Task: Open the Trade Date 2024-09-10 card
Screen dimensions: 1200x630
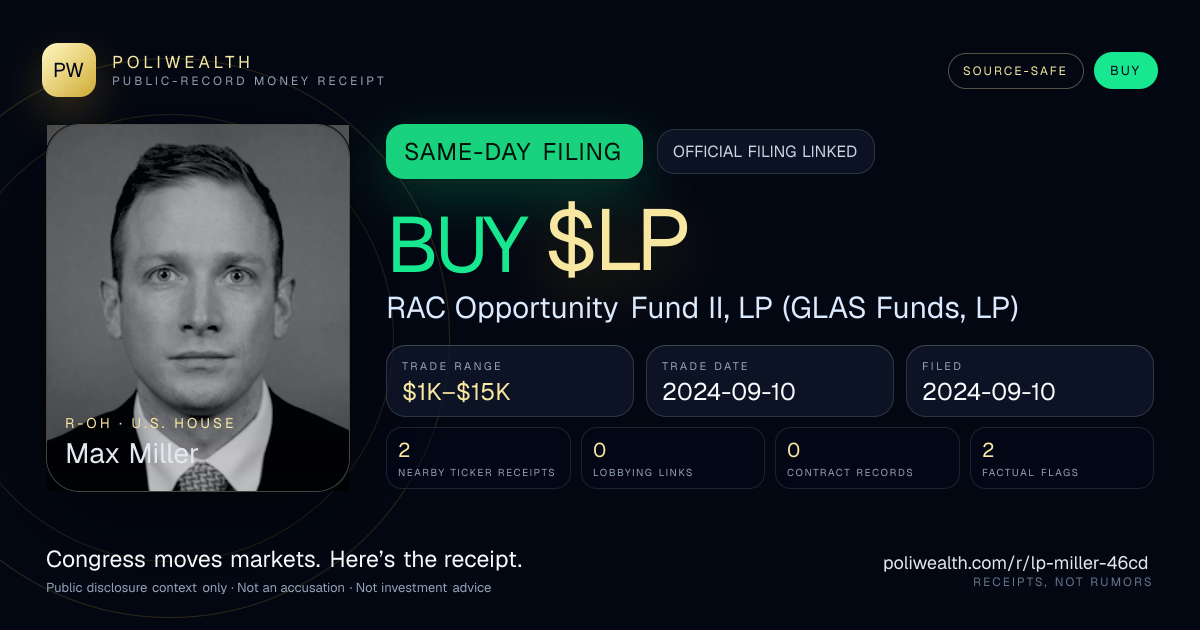Action: (x=770, y=381)
